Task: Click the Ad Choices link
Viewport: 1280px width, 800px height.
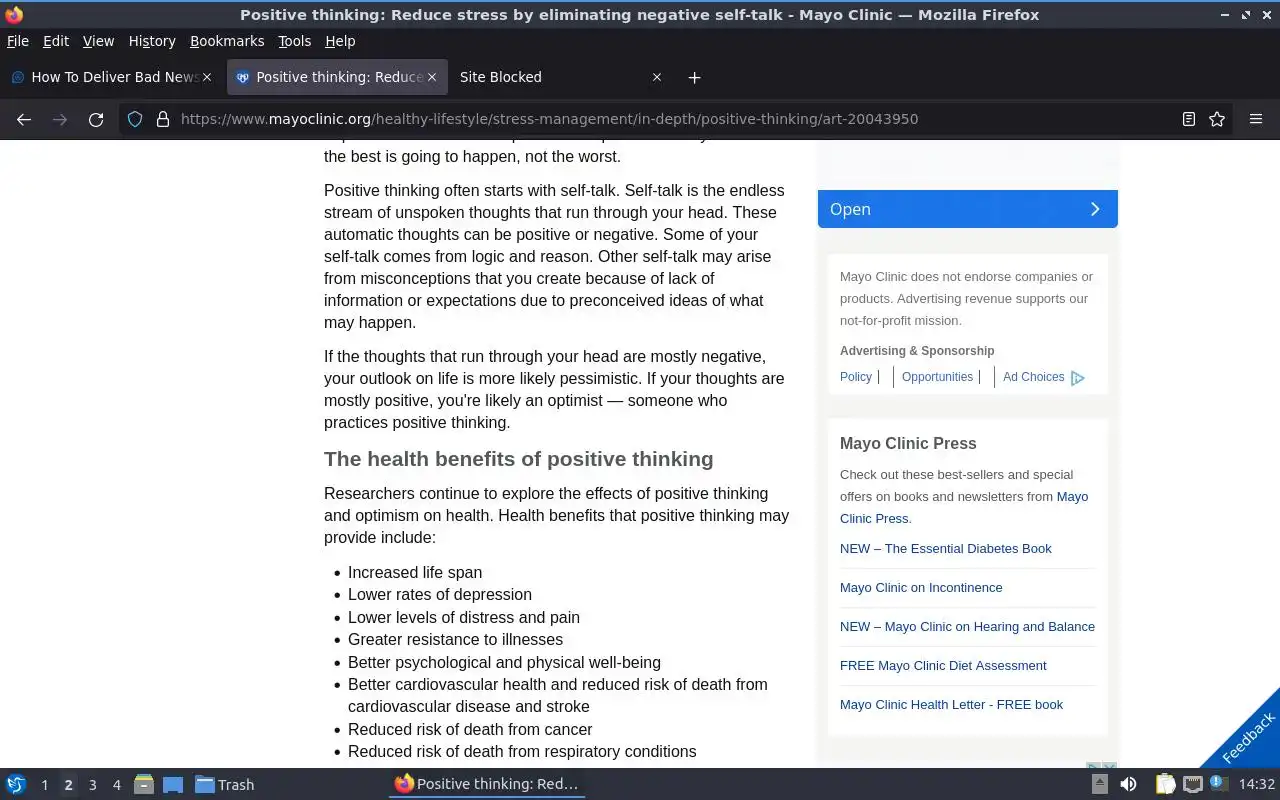Action: pos(1033,377)
